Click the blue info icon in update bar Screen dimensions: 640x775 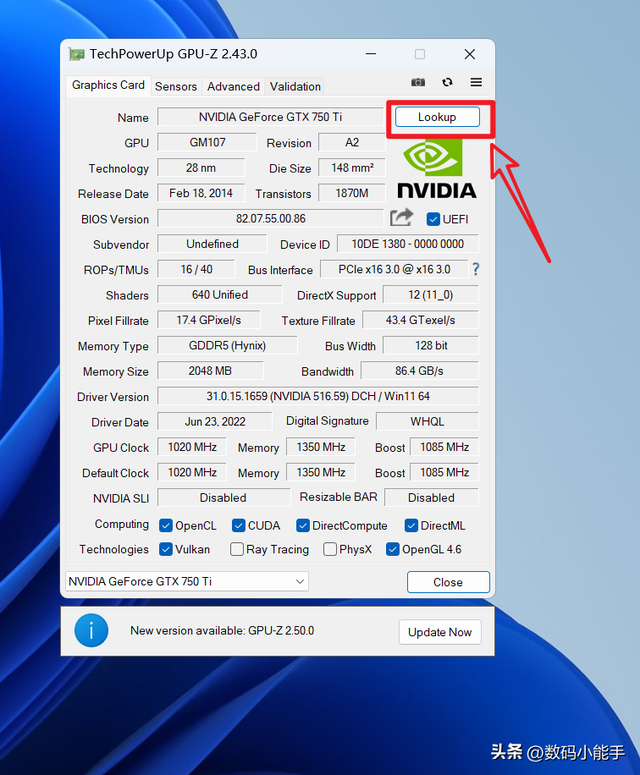pos(92,630)
